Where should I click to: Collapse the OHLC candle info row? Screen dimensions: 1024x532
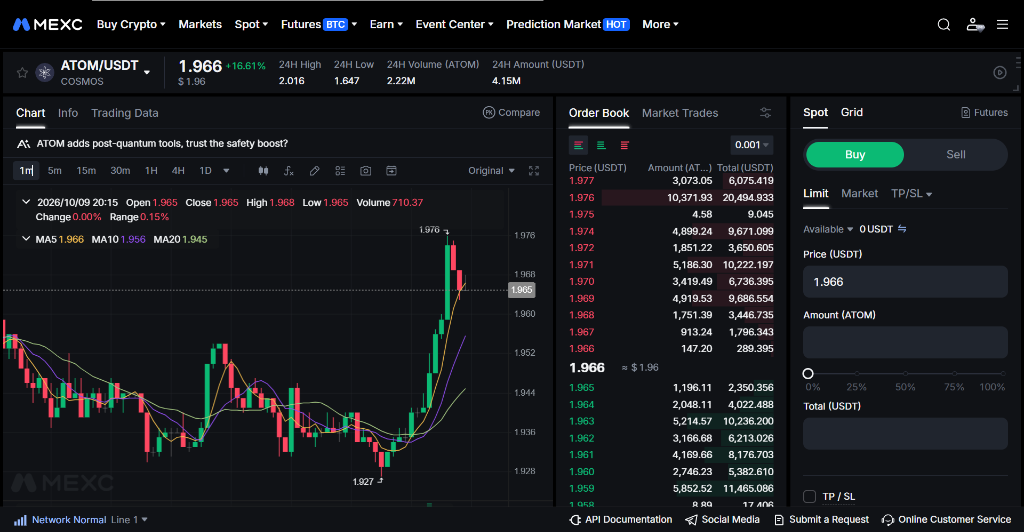26,202
